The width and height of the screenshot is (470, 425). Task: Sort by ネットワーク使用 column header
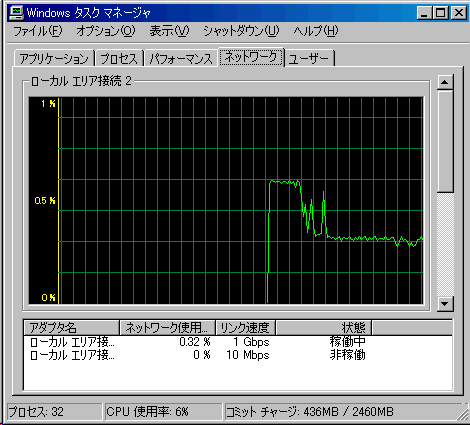(x=167, y=328)
